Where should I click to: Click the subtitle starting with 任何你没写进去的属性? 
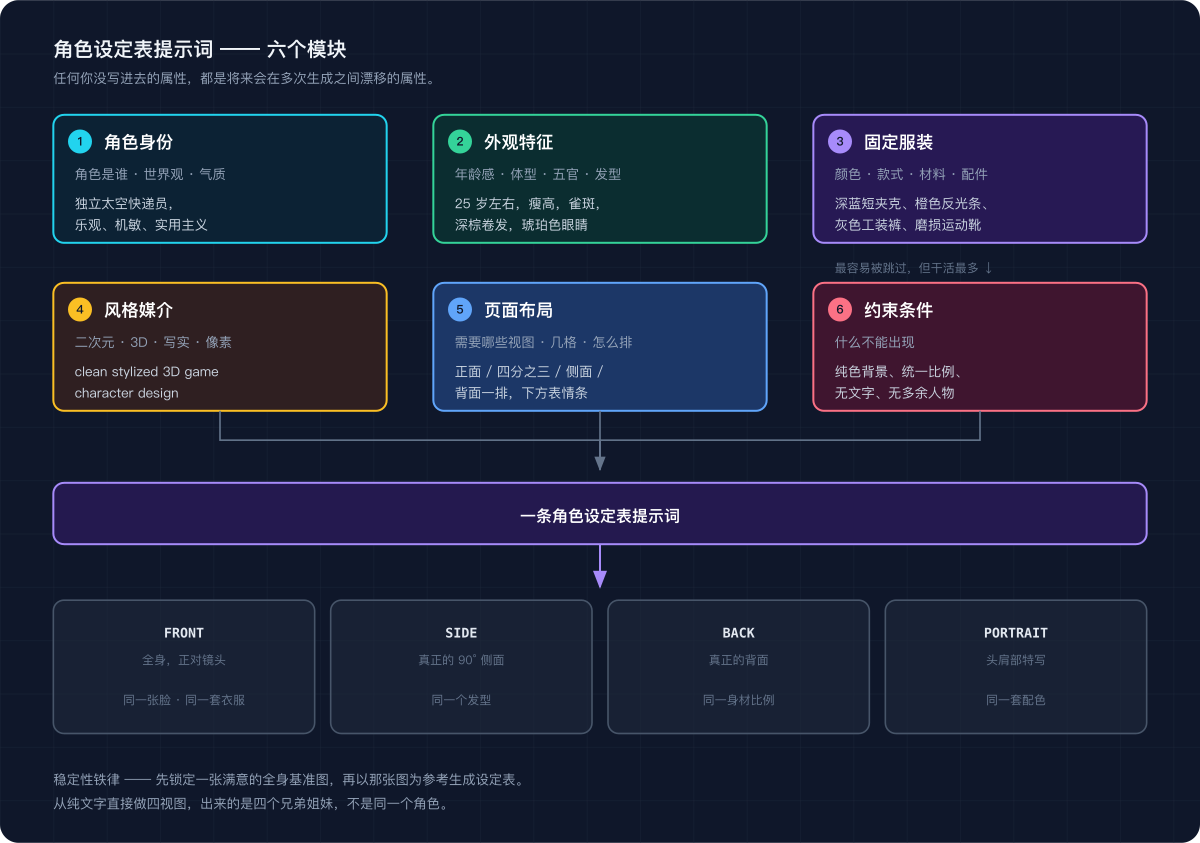click(244, 78)
